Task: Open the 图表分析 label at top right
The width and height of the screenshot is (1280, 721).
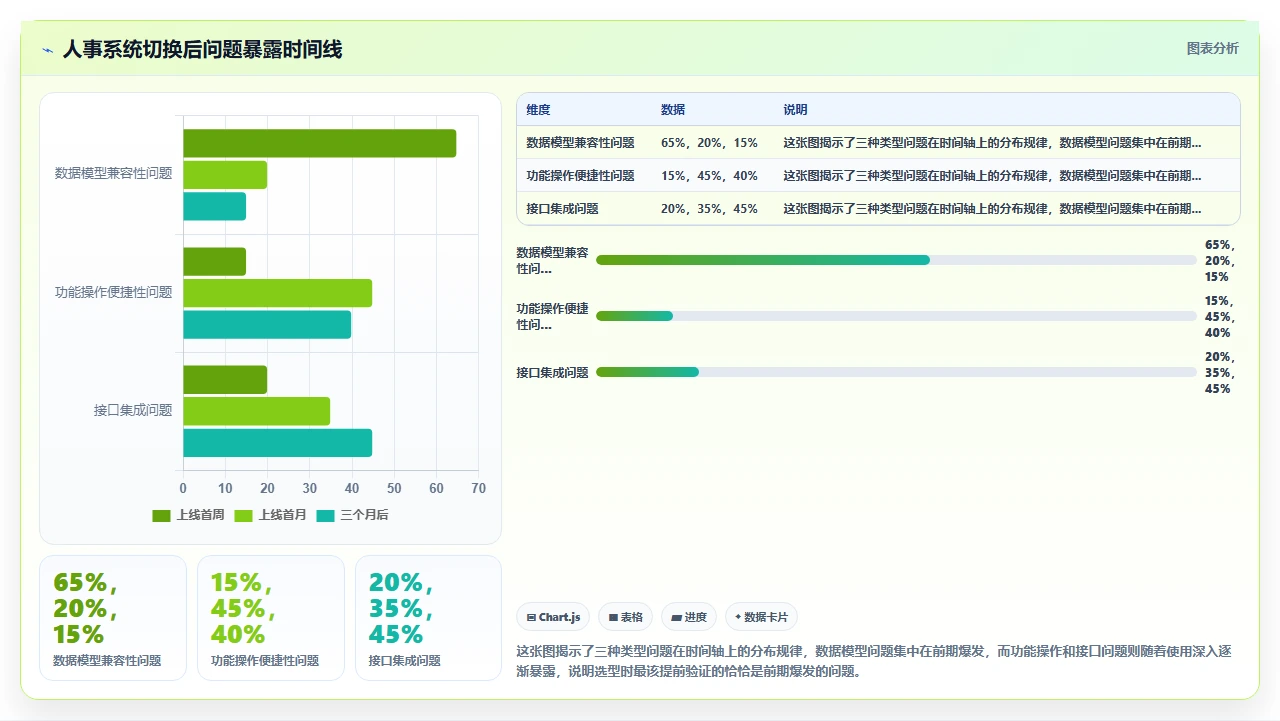Action: tap(1212, 48)
